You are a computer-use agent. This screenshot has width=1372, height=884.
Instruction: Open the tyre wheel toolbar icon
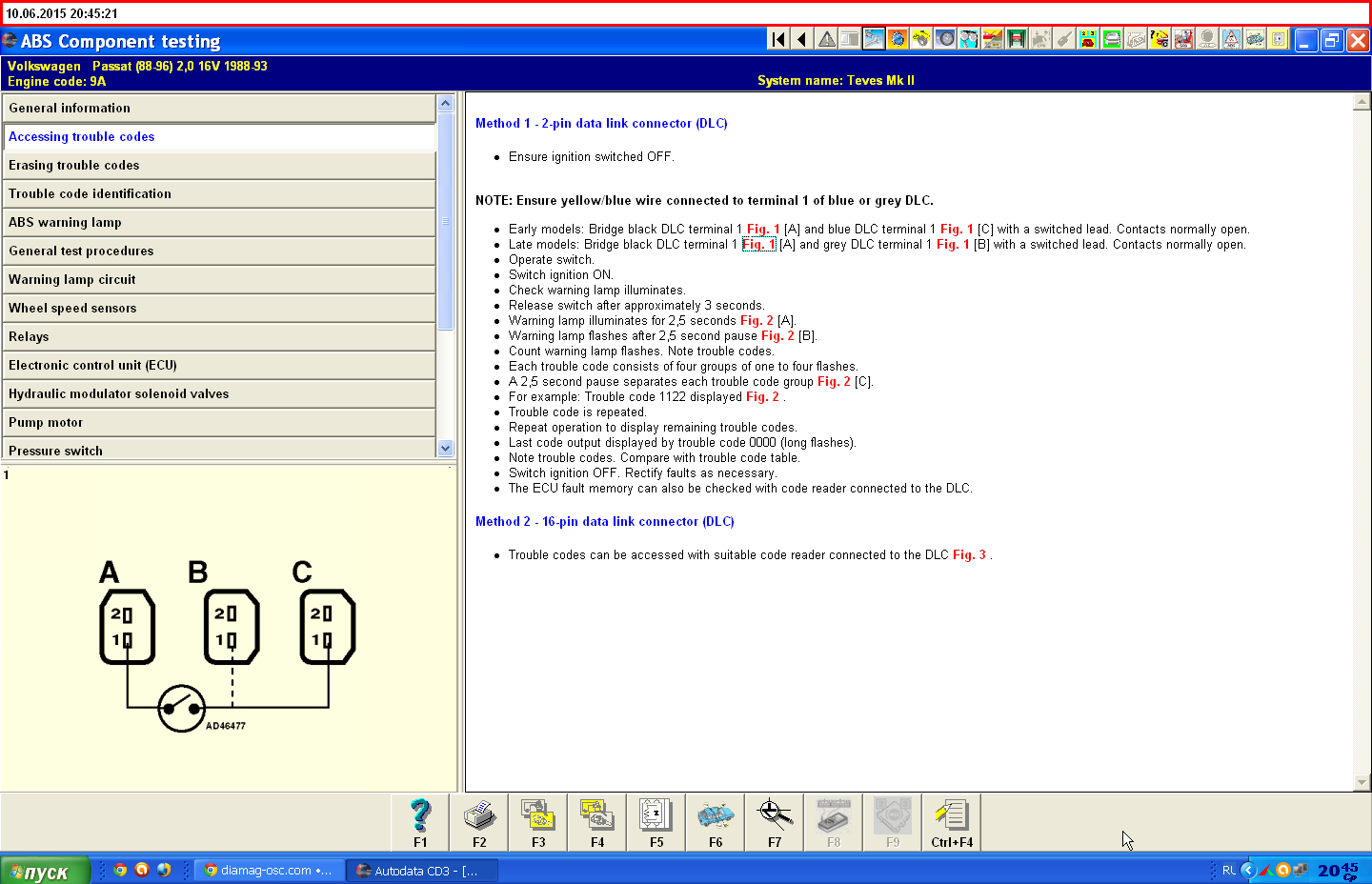tap(945, 39)
